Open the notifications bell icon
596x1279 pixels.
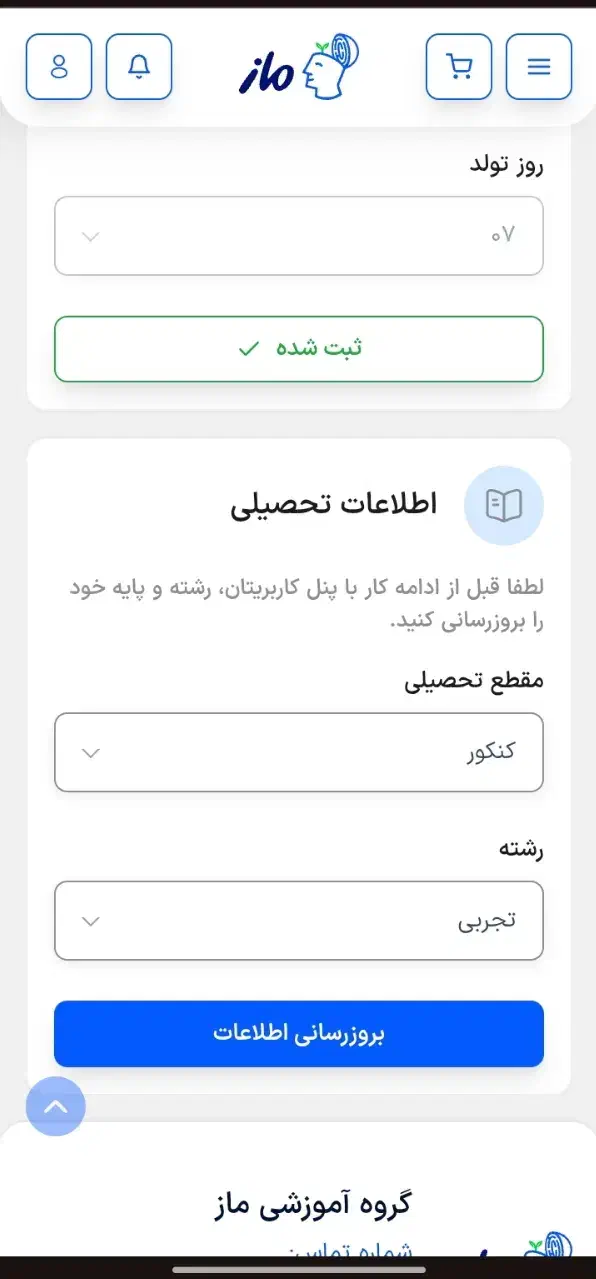click(x=139, y=66)
